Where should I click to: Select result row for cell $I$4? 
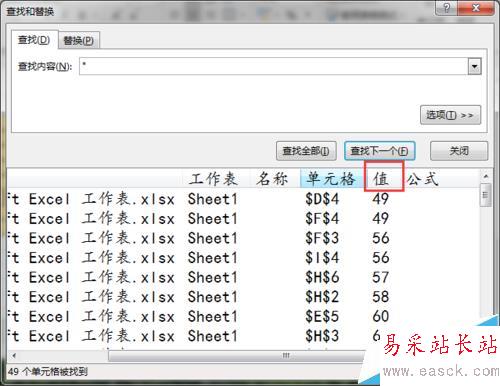click(x=243, y=258)
